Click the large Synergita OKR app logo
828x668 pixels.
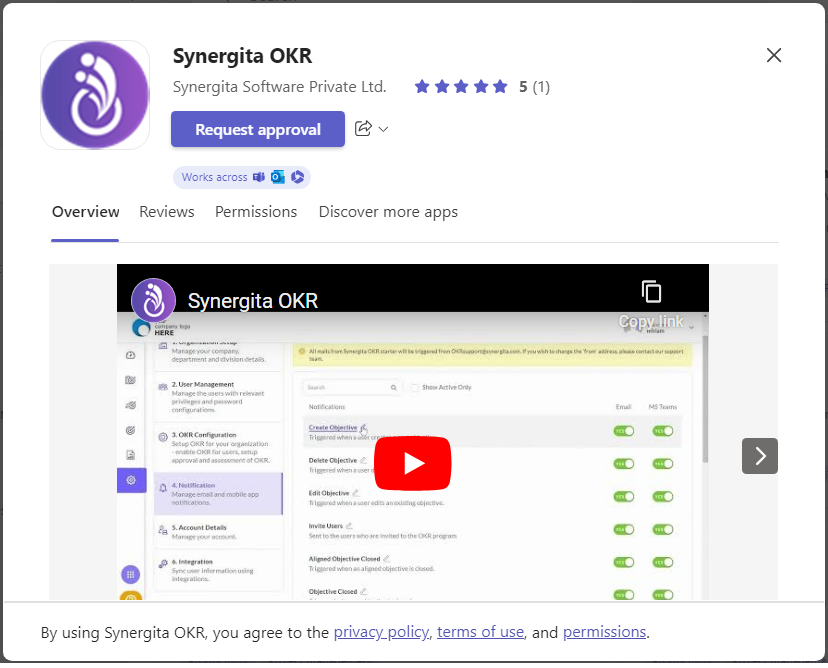95,95
